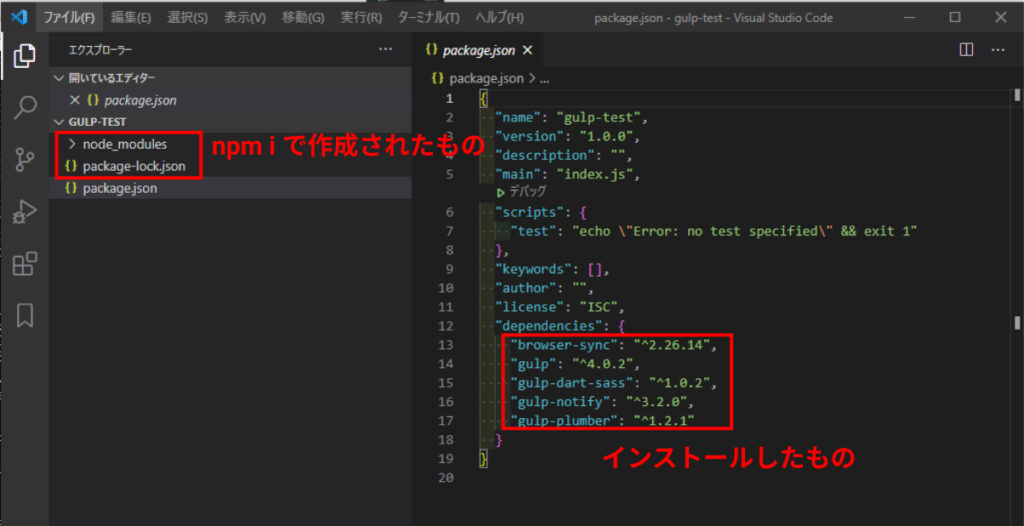This screenshot has width=1024, height=526.
Task: Open the Search view in activity bar
Action: (24, 108)
